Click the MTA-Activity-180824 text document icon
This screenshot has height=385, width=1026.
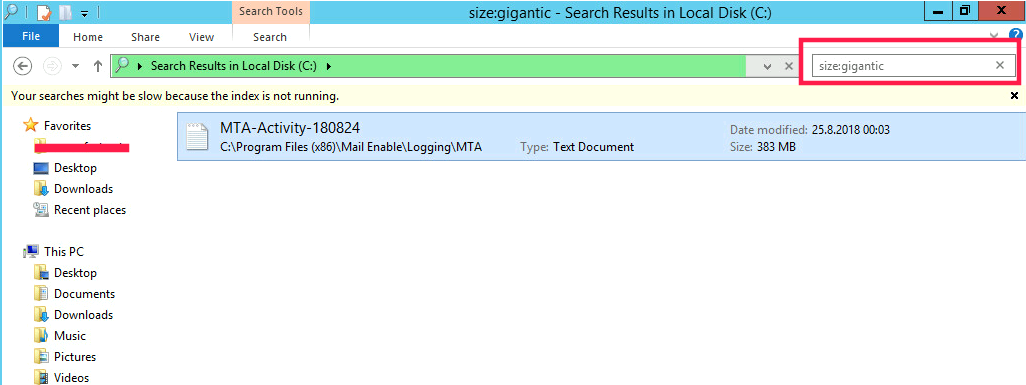click(197, 137)
